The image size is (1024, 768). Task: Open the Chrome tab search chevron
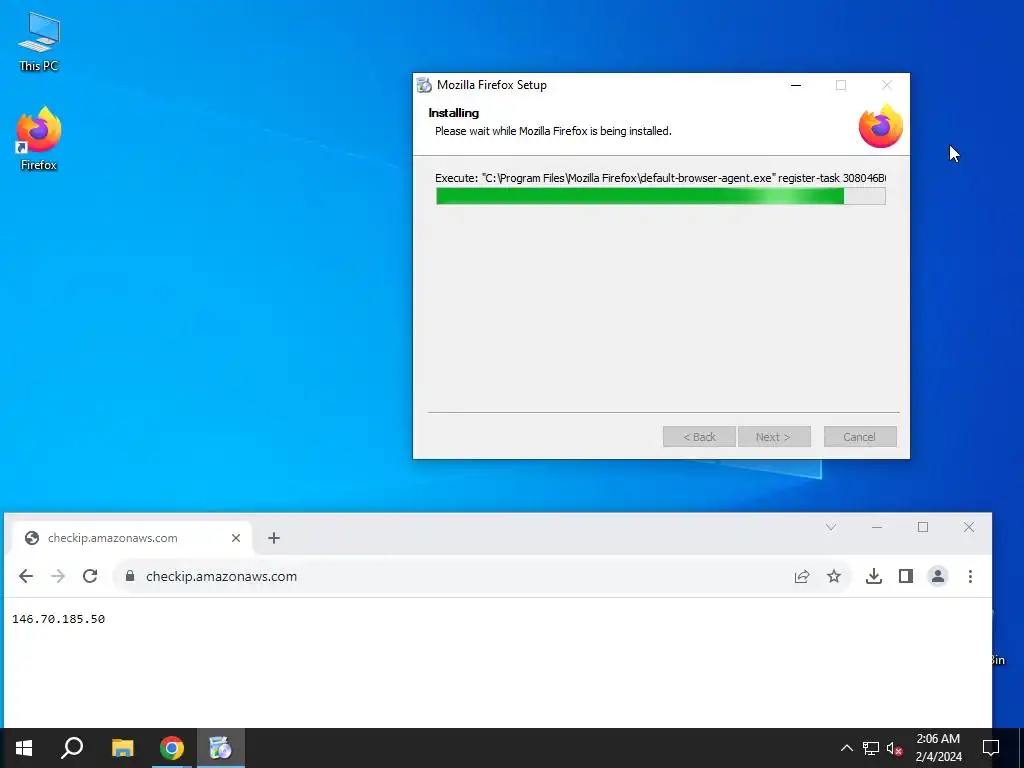(831, 527)
